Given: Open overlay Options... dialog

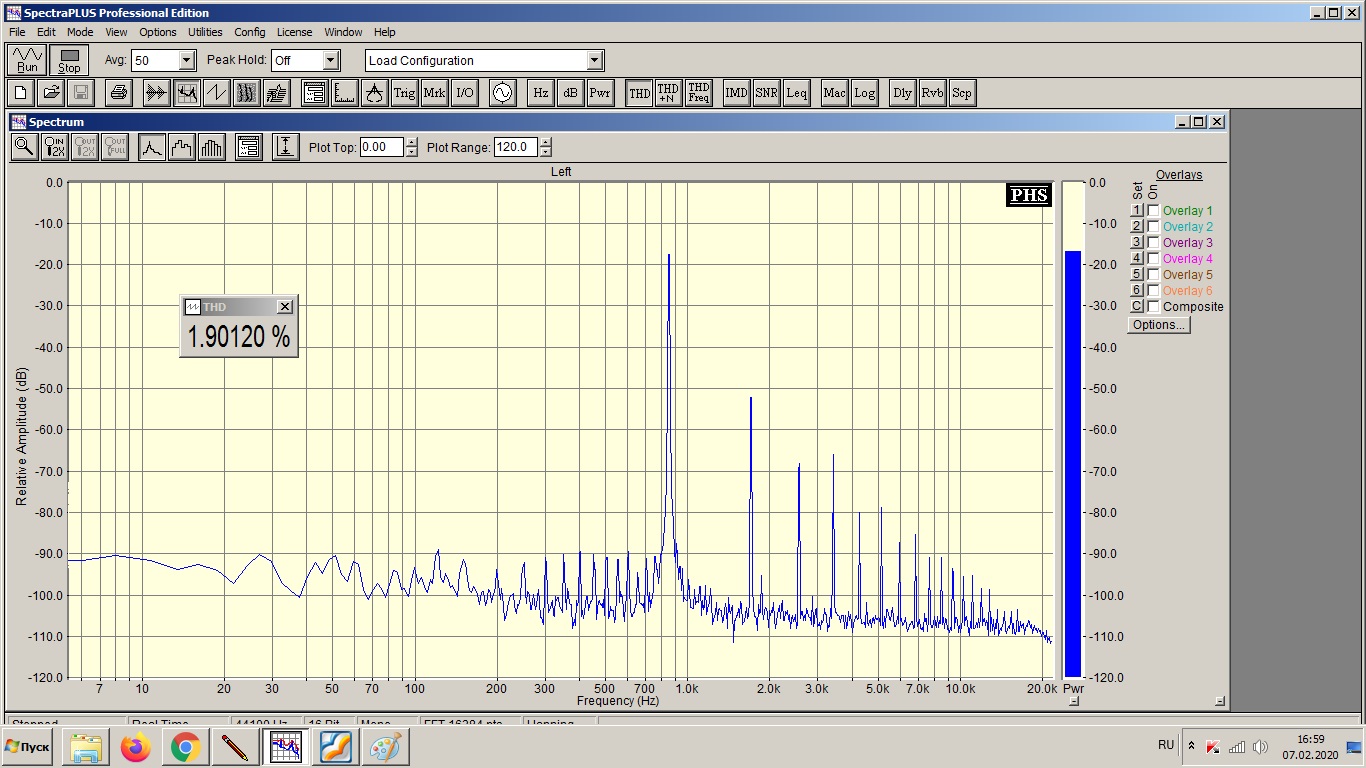Looking at the screenshot, I should pos(1159,325).
